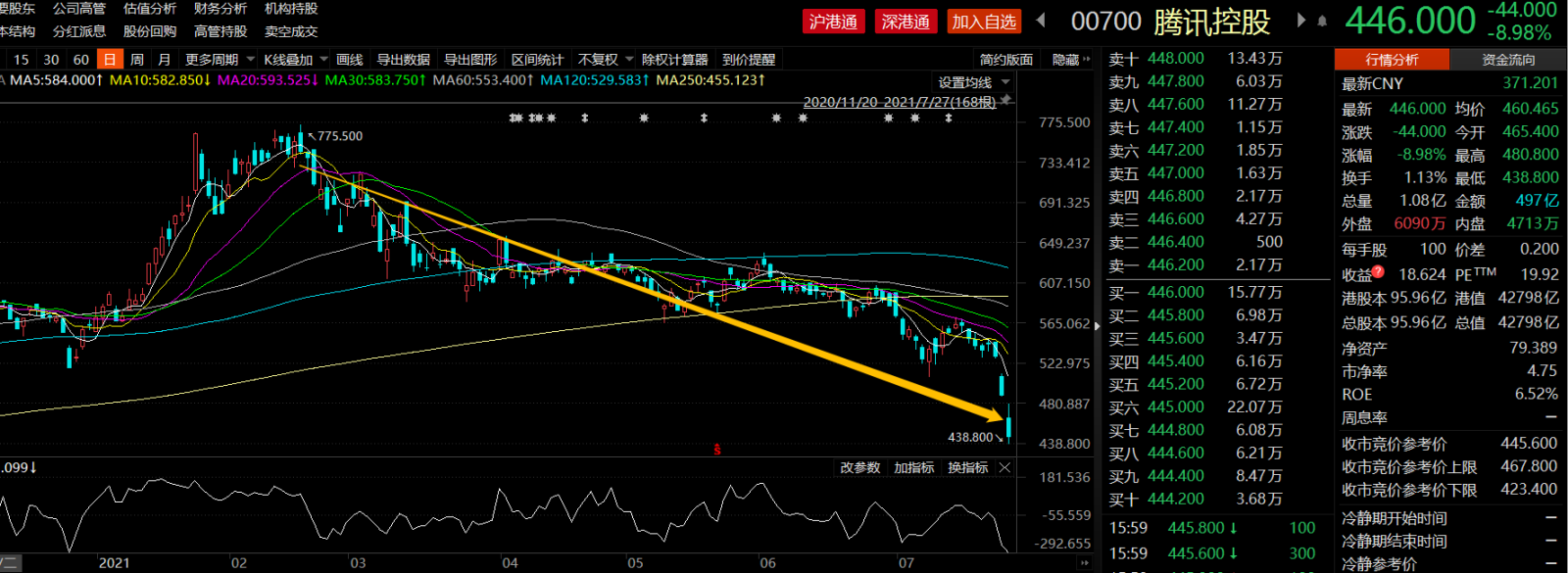The image size is (1568, 573).
Task: Click 加指标 to add an indicator
Action: click(913, 468)
